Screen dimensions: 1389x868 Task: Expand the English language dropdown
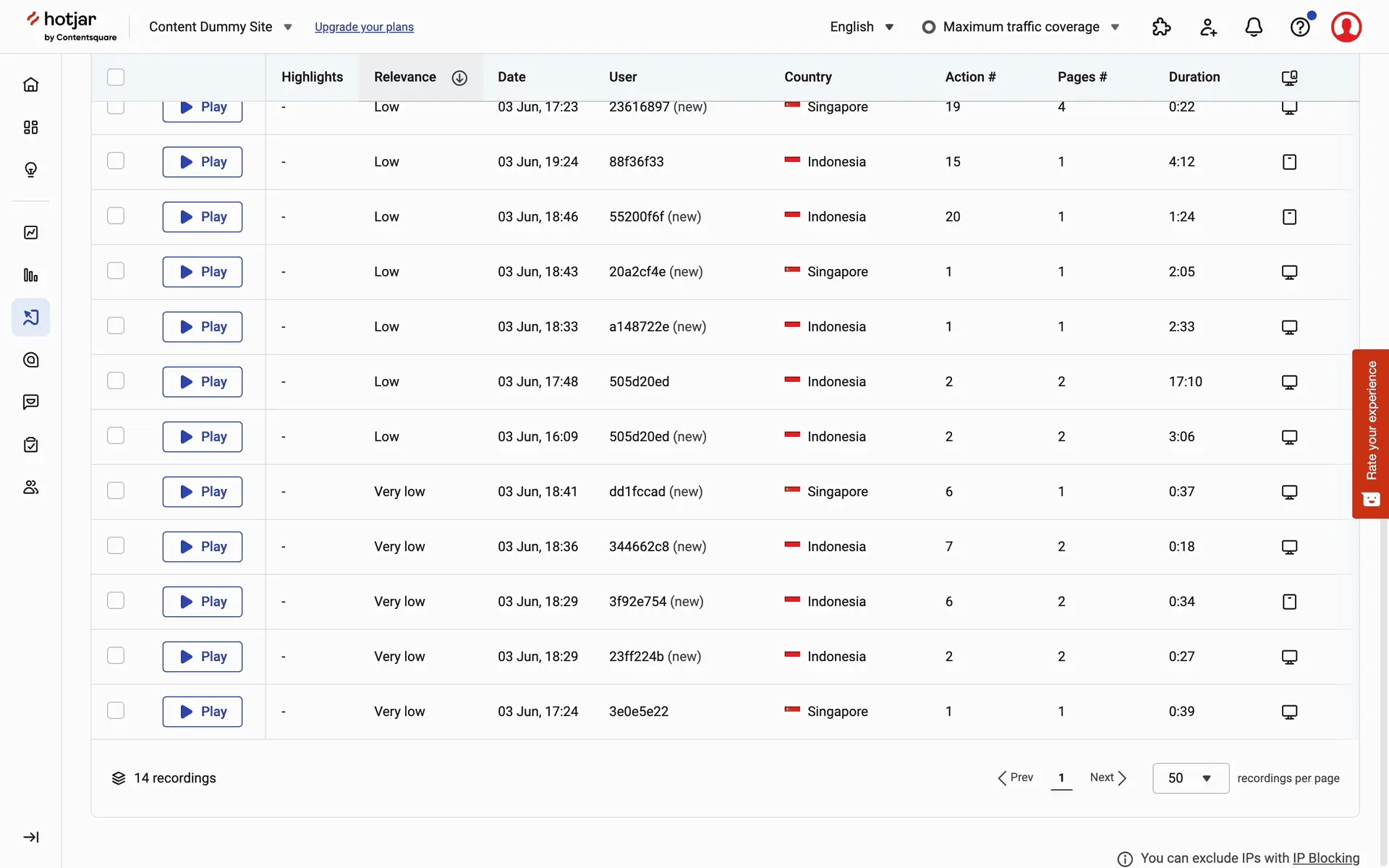[x=862, y=27]
